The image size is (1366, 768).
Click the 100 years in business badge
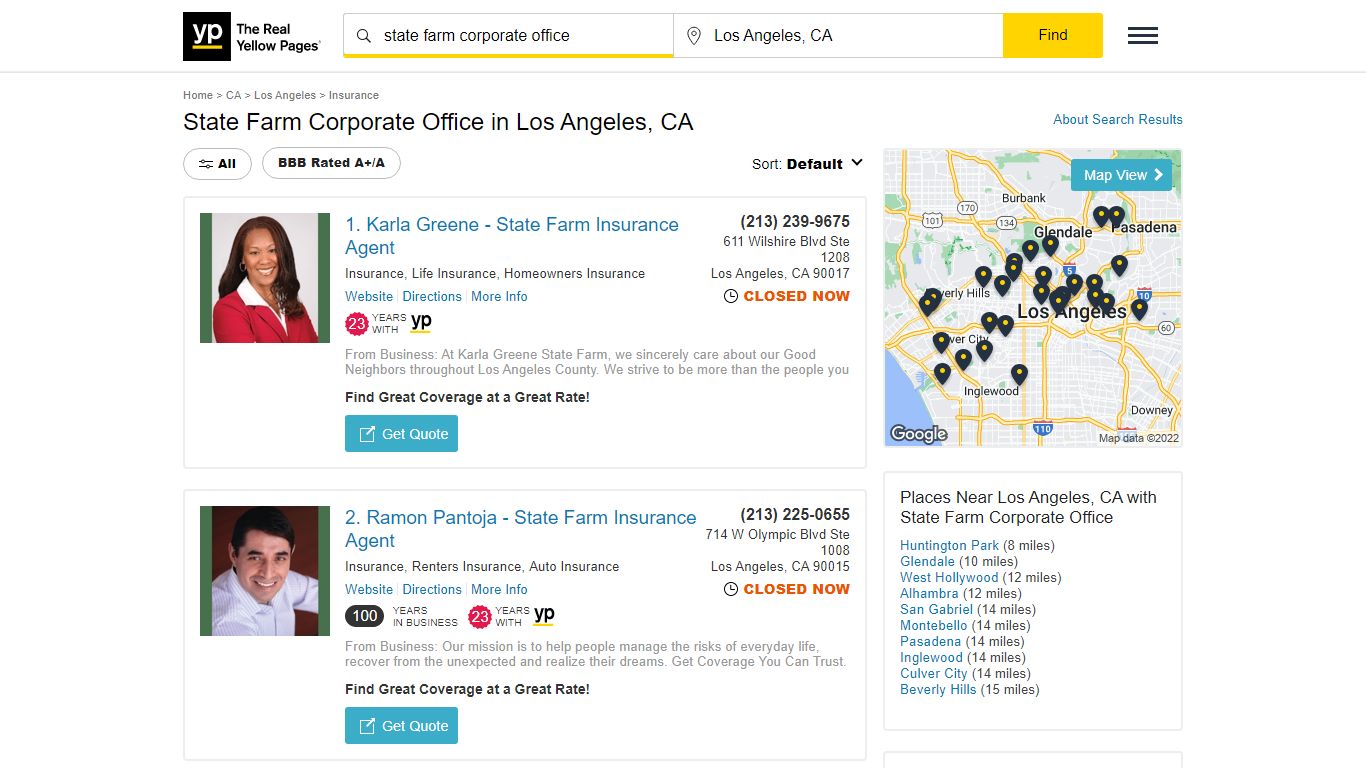pyautogui.click(x=401, y=616)
